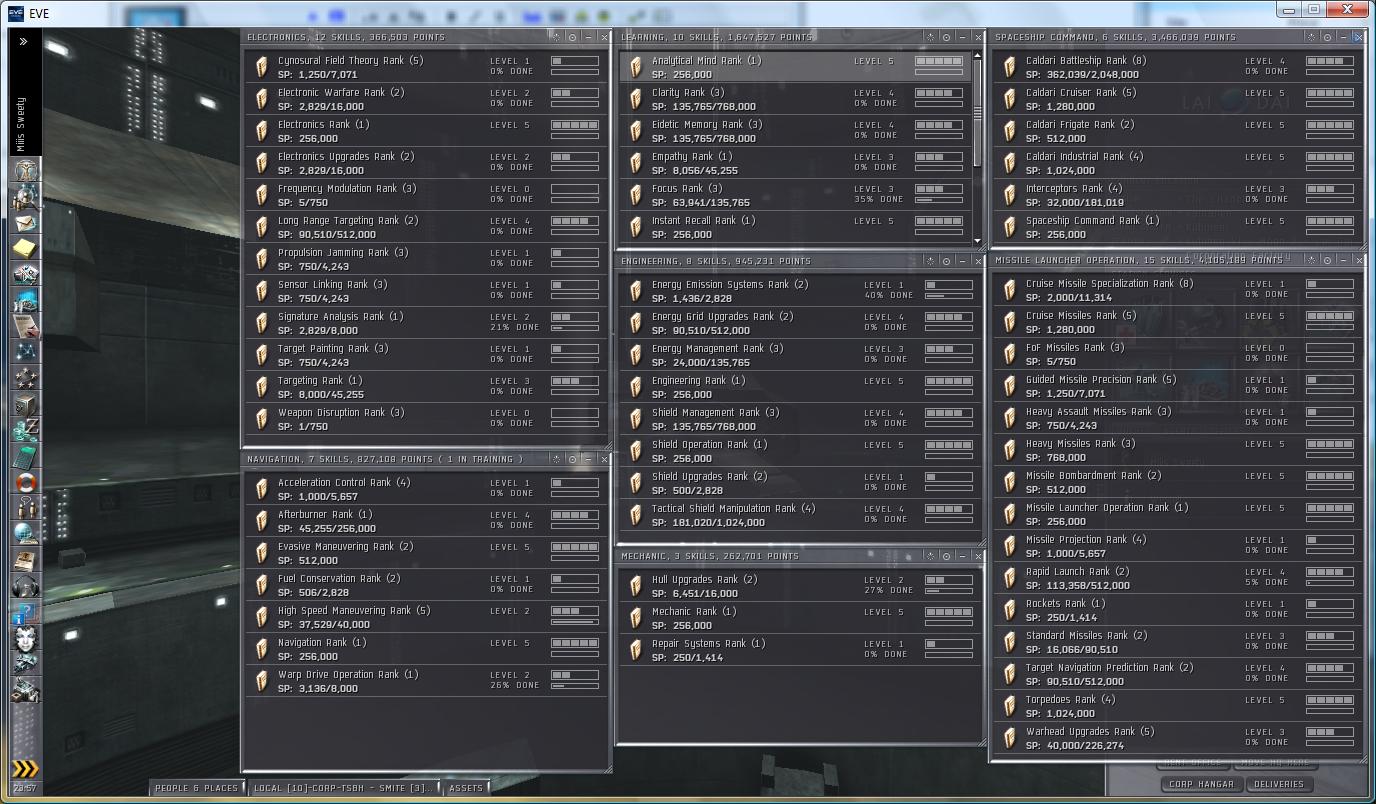1376x804 pixels.
Task: Click the Cynosural Field Theory skill book icon
Action: [262, 67]
